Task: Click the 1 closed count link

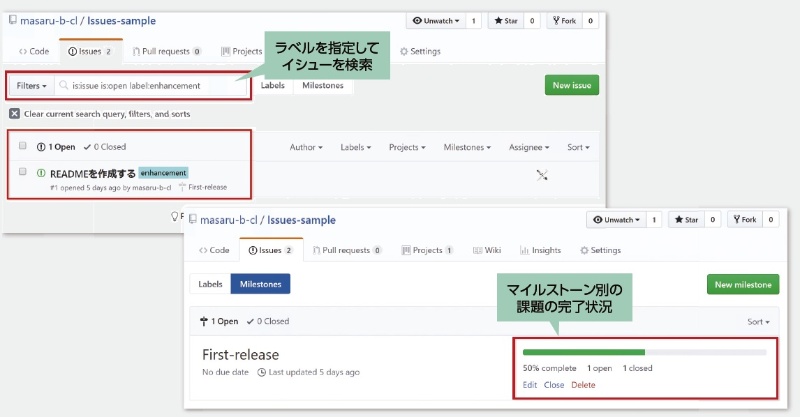Action: coord(637,369)
